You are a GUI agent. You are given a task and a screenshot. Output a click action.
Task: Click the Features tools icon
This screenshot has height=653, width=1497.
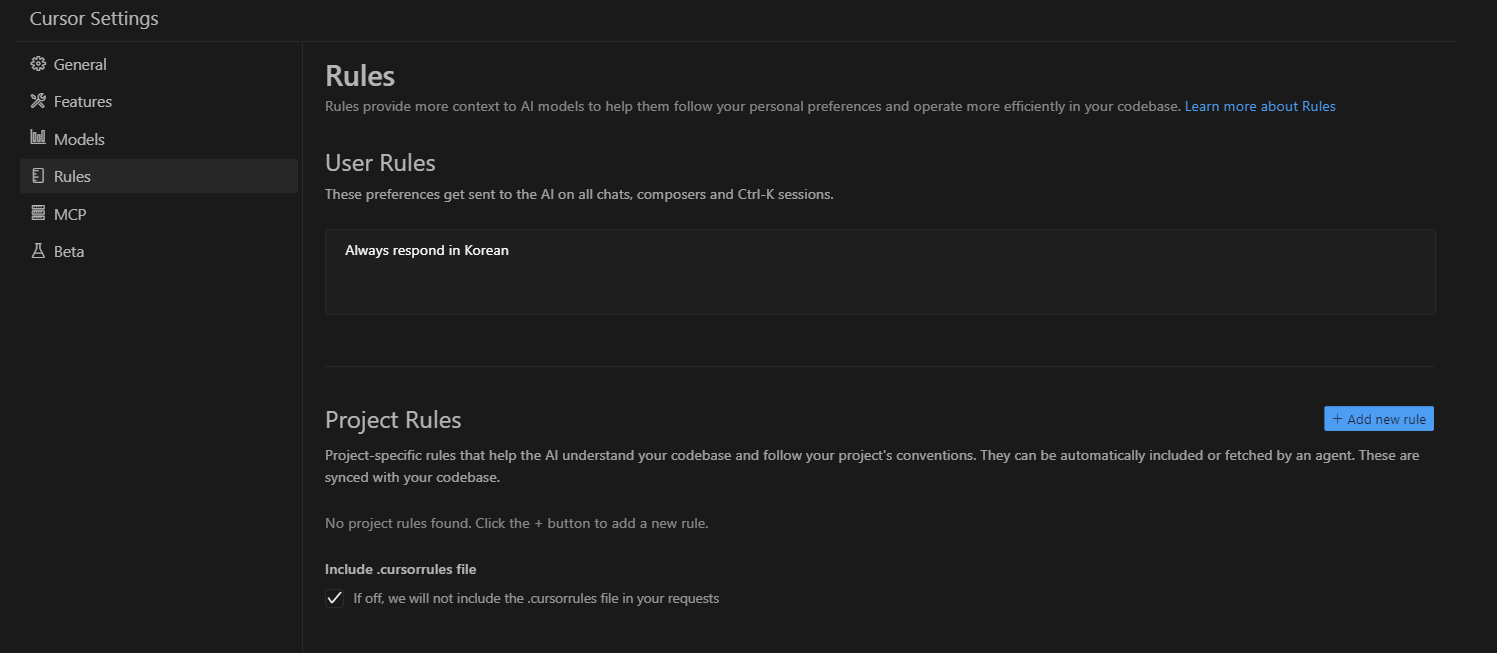38,101
